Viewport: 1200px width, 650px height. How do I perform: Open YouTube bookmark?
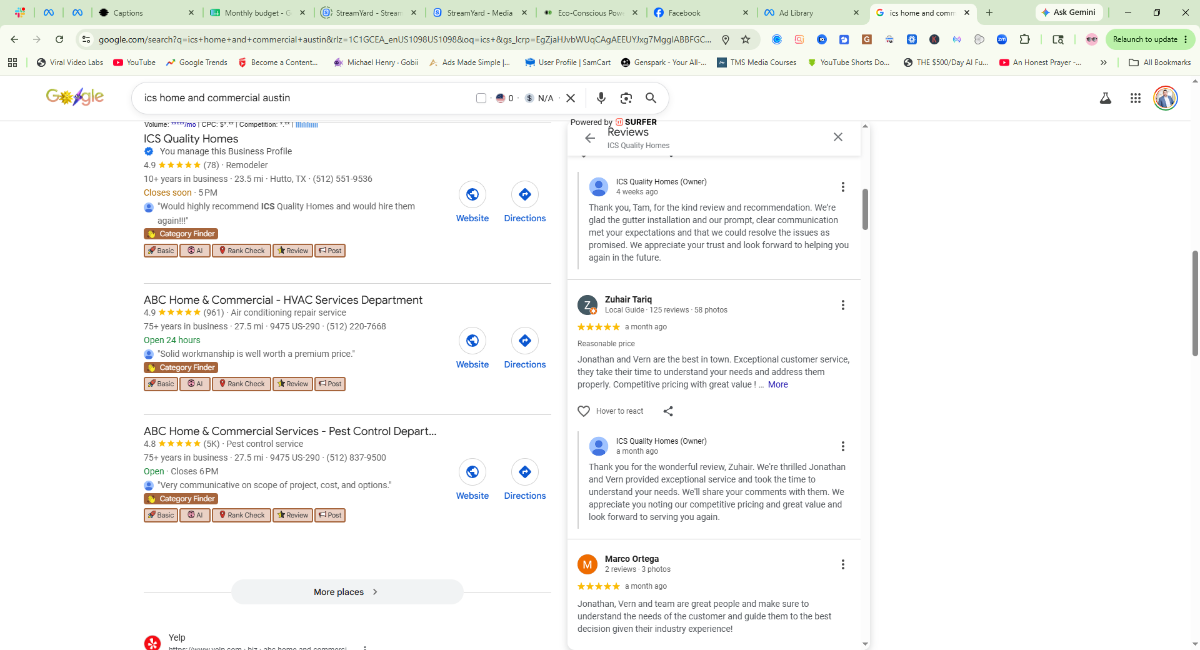(134, 62)
